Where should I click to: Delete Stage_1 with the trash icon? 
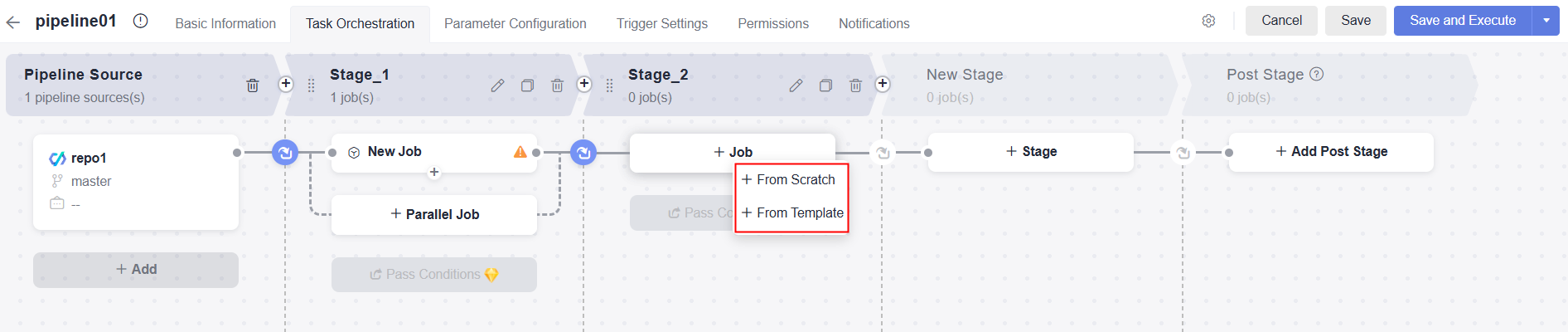click(558, 85)
